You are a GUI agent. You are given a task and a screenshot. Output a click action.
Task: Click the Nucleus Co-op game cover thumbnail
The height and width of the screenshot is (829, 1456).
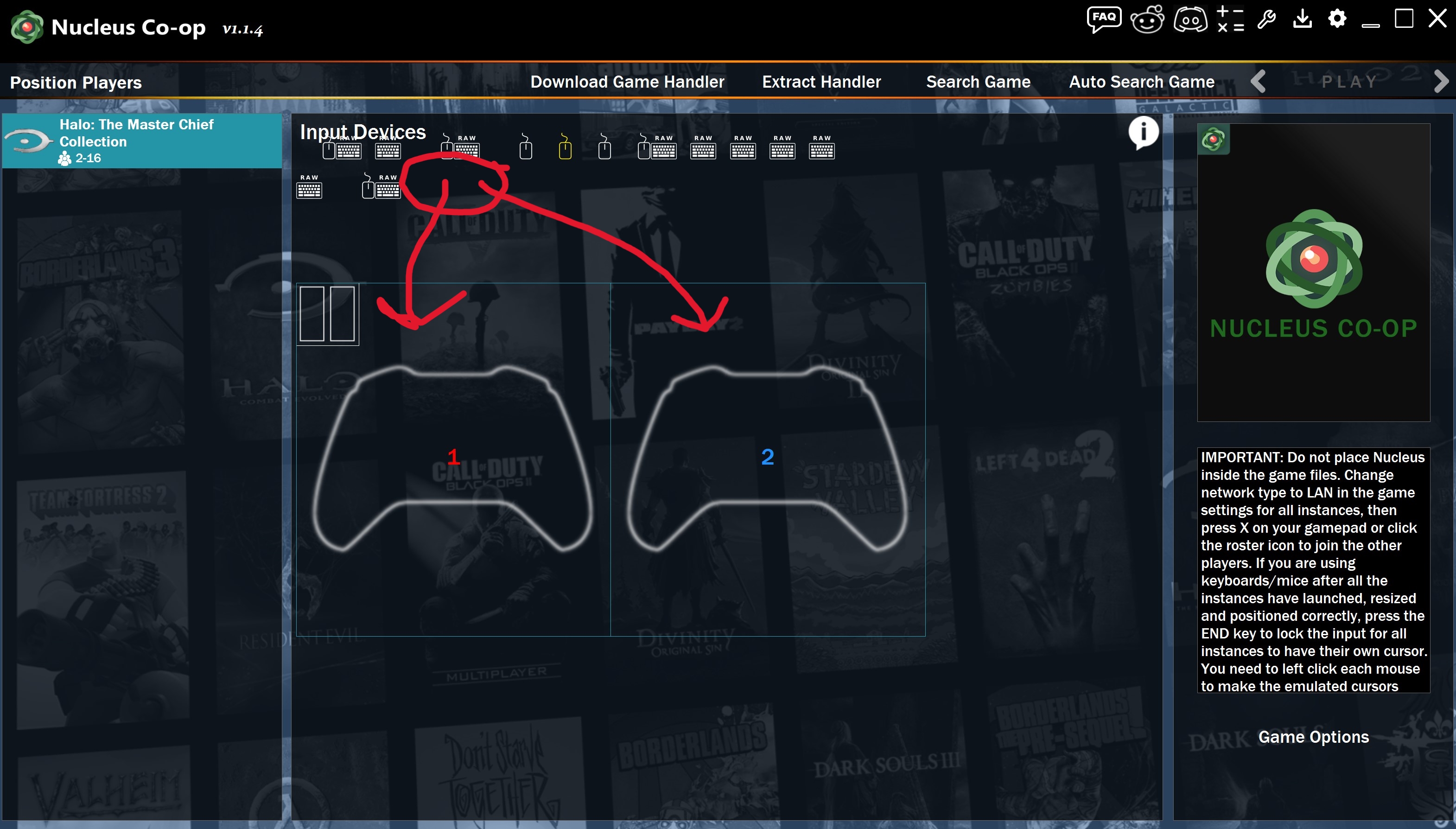click(x=1313, y=272)
